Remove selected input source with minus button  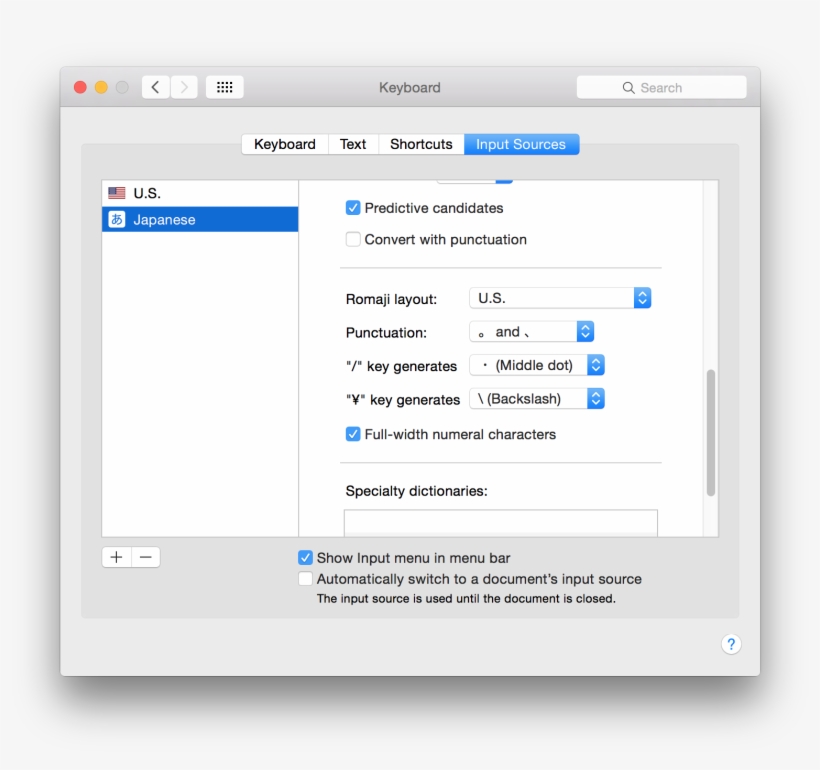click(146, 557)
